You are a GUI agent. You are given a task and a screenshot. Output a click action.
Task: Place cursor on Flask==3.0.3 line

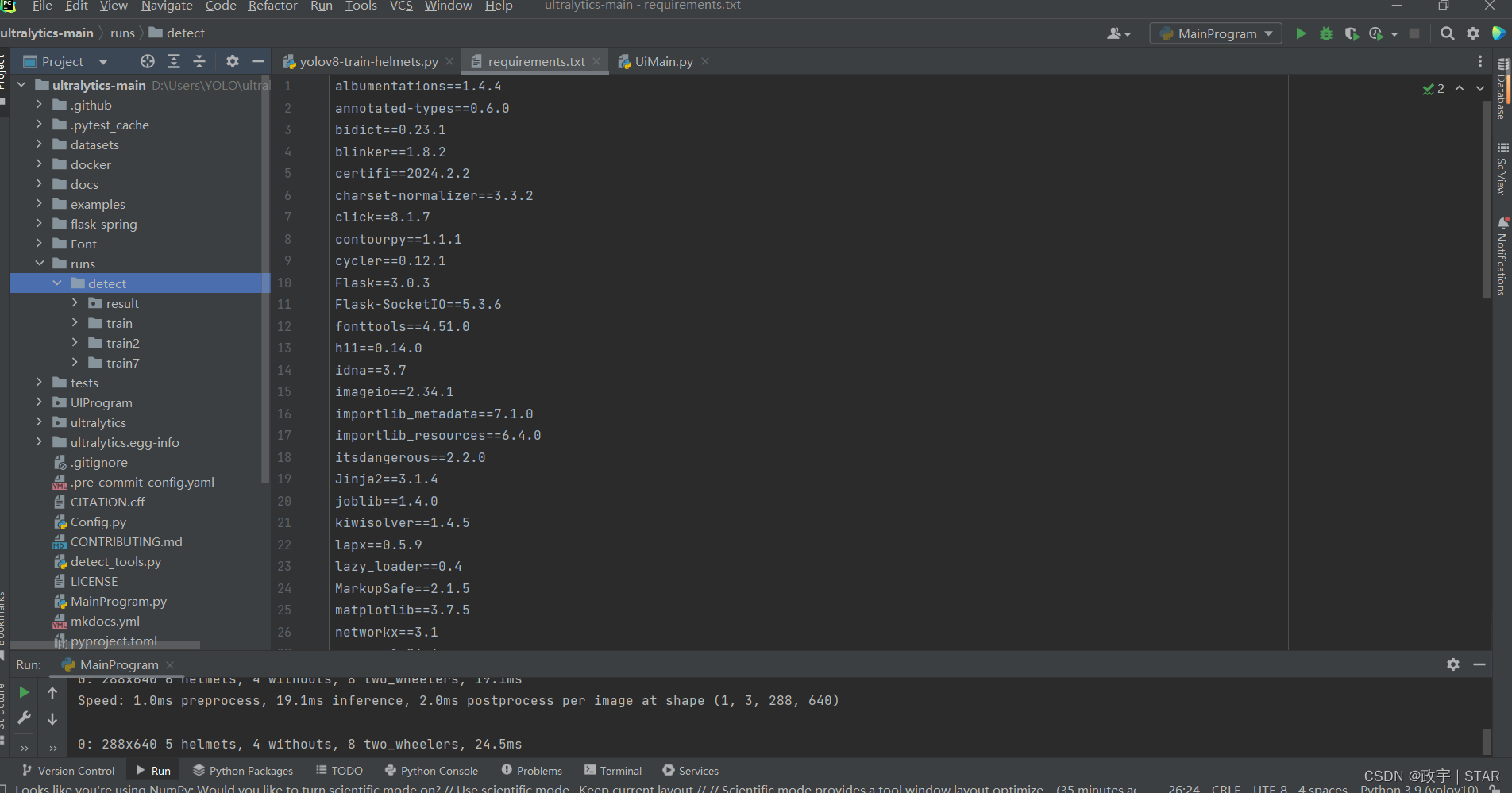tap(383, 283)
